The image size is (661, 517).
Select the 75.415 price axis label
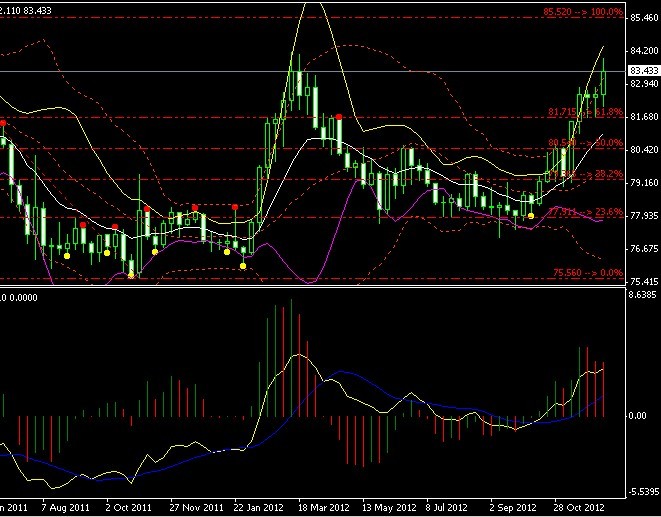(x=644, y=282)
